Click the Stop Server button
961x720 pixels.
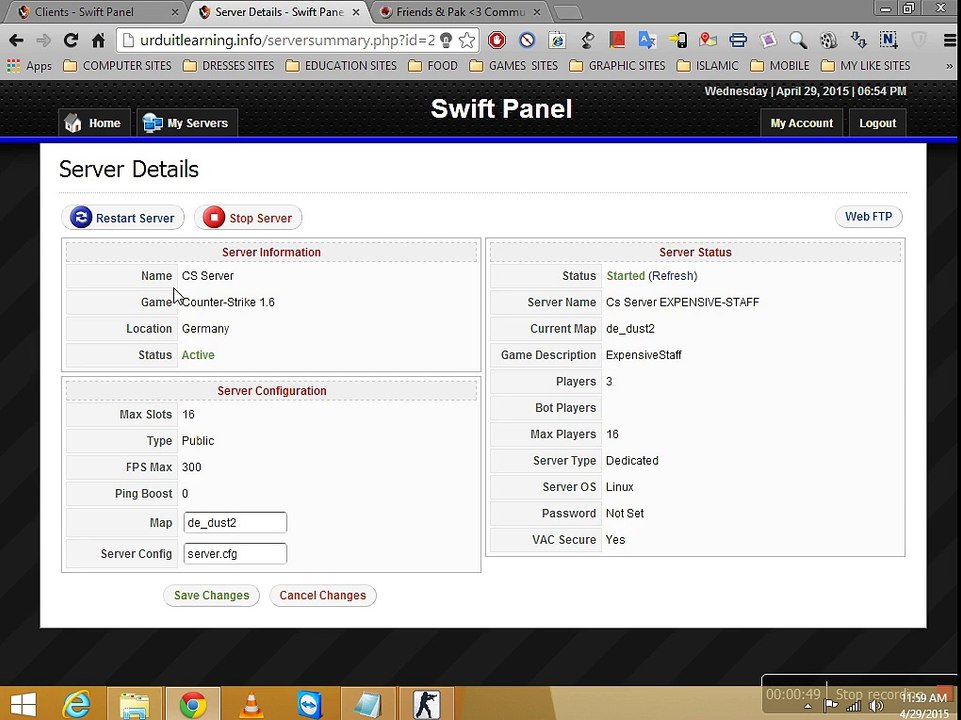(248, 218)
